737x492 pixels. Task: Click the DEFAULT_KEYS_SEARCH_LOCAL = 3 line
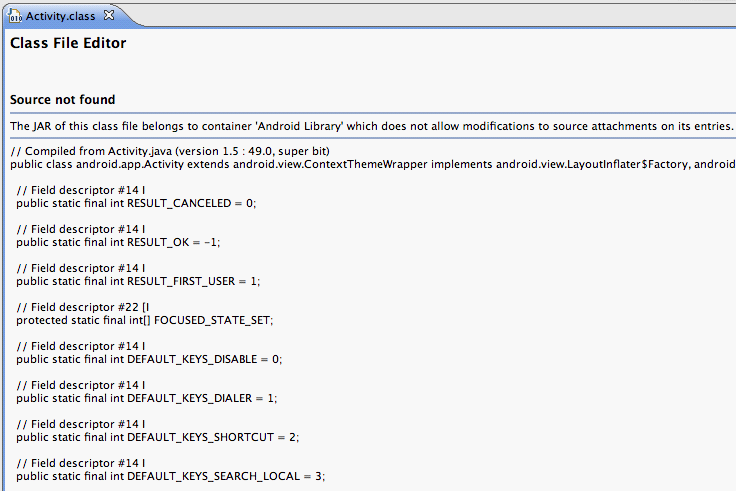pyautogui.click(x=171, y=476)
